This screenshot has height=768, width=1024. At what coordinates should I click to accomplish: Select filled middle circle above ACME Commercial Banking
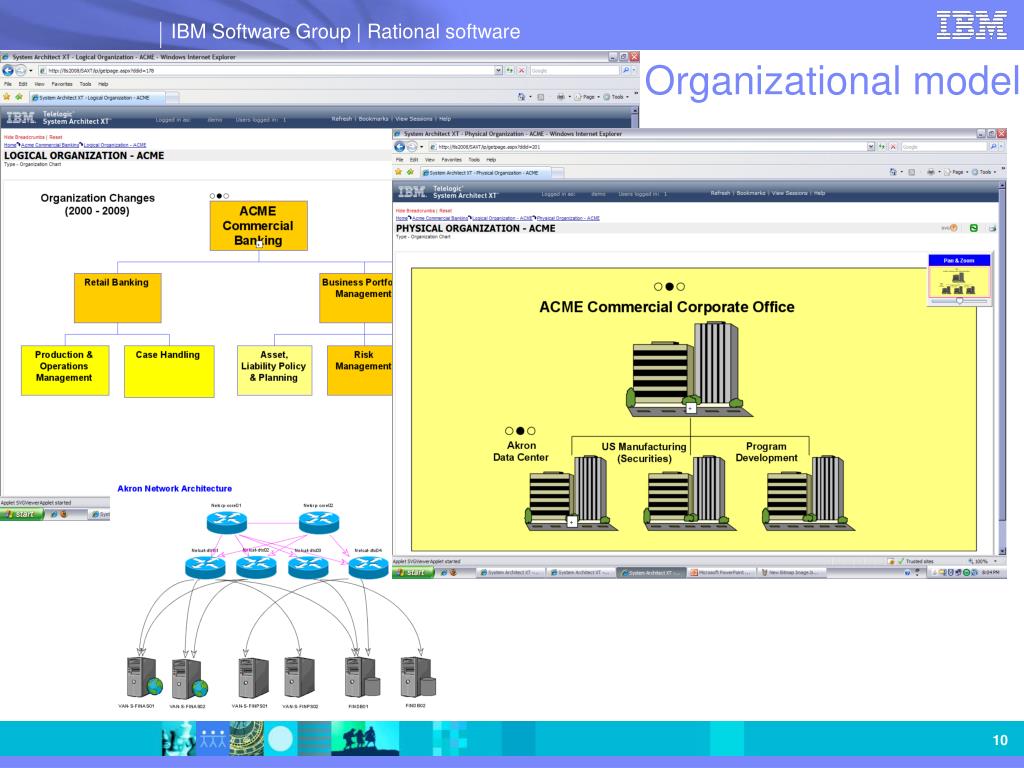pyautogui.click(x=219, y=196)
